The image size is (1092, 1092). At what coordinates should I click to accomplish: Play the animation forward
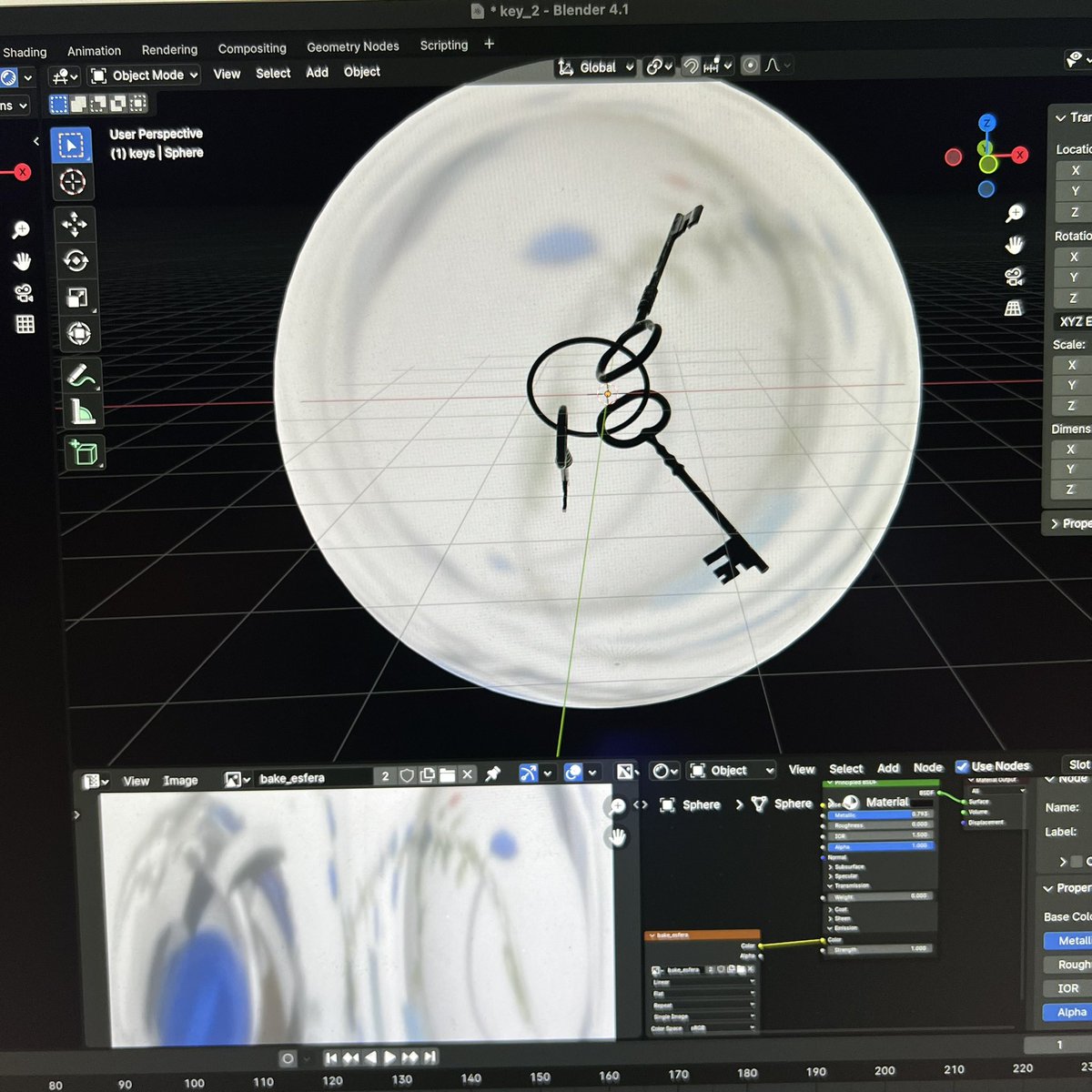389,1057
